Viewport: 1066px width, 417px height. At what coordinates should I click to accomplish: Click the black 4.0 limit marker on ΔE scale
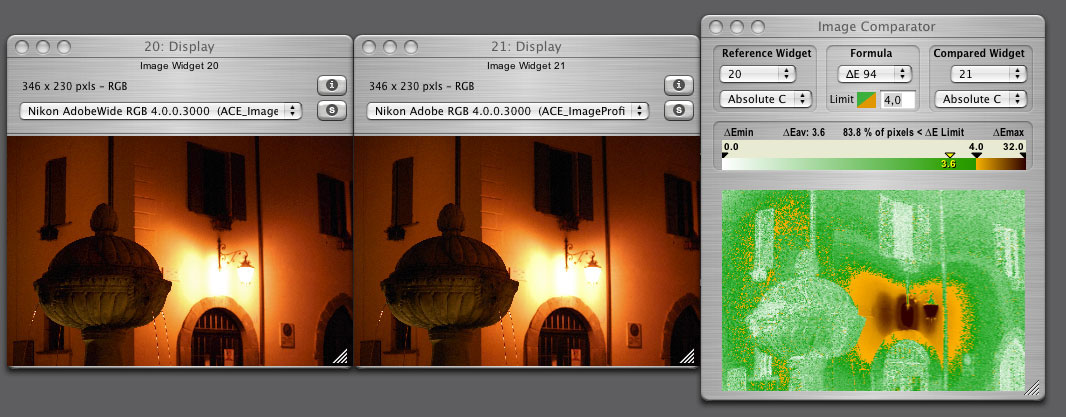pyautogui.click(x=976, y=156)
